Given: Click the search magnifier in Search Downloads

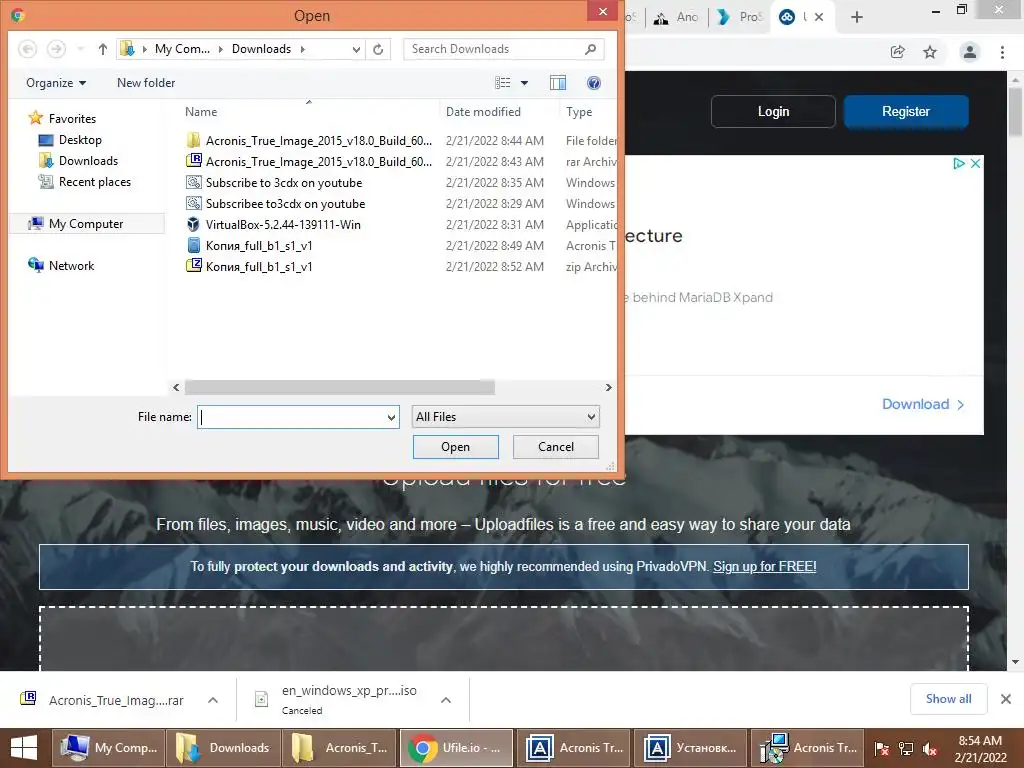Looking at the screenshot, I should point(590,49).
